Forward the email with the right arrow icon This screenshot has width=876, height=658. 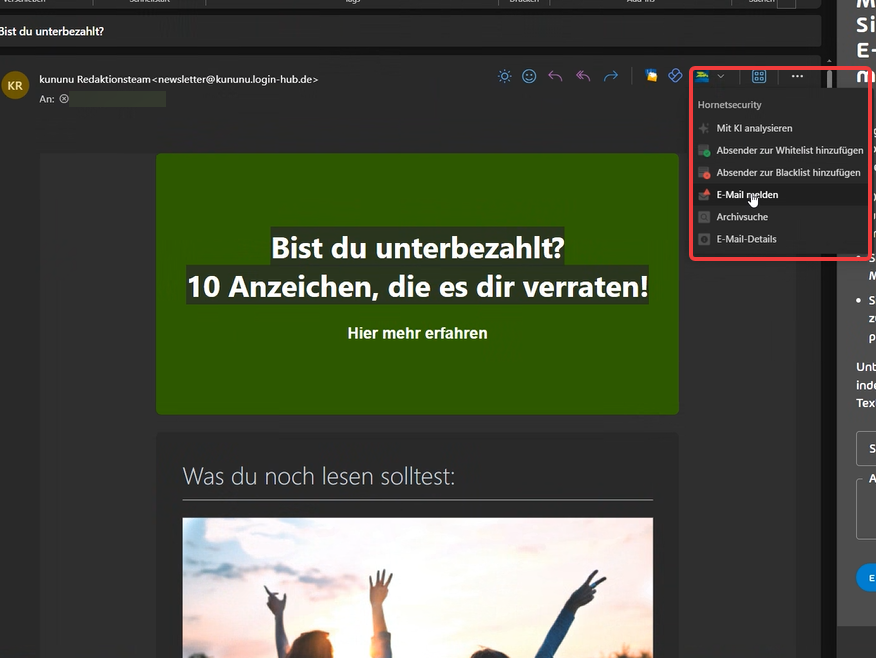point(611,76)
